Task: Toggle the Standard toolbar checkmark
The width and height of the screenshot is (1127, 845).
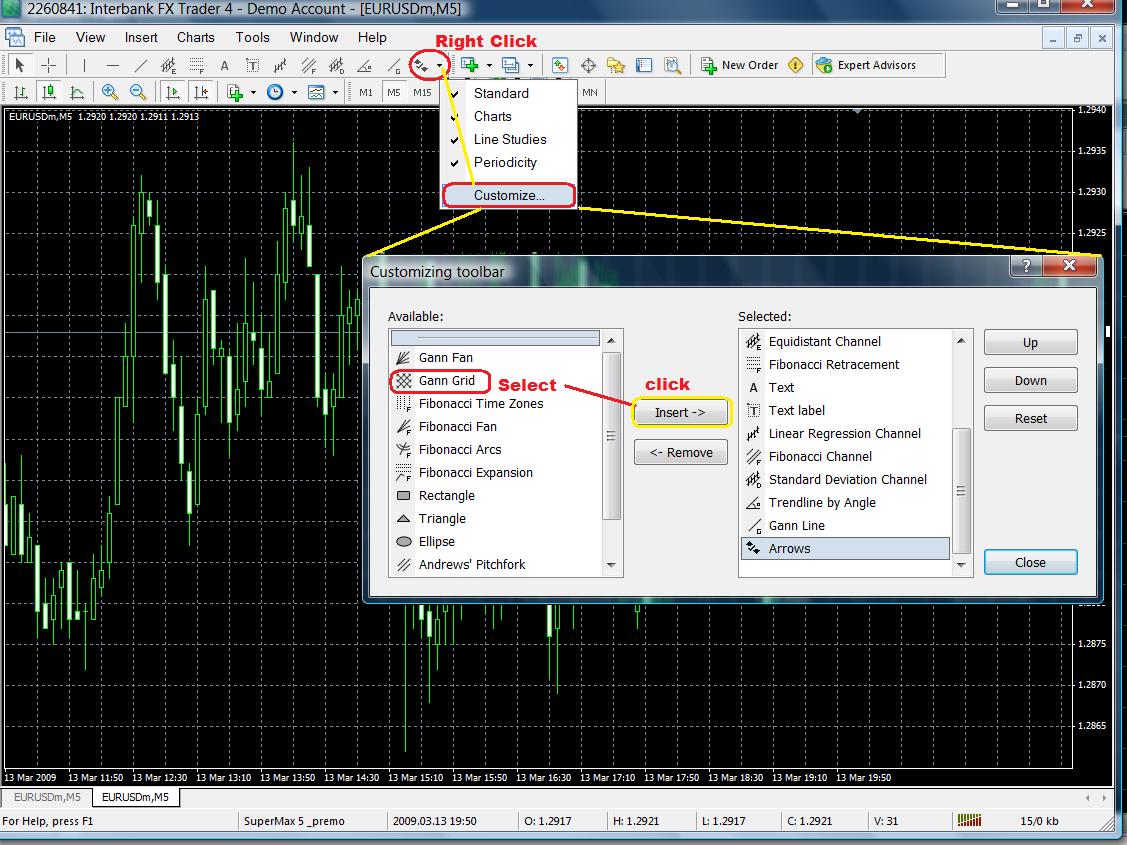Action: (x=501, y=93)
